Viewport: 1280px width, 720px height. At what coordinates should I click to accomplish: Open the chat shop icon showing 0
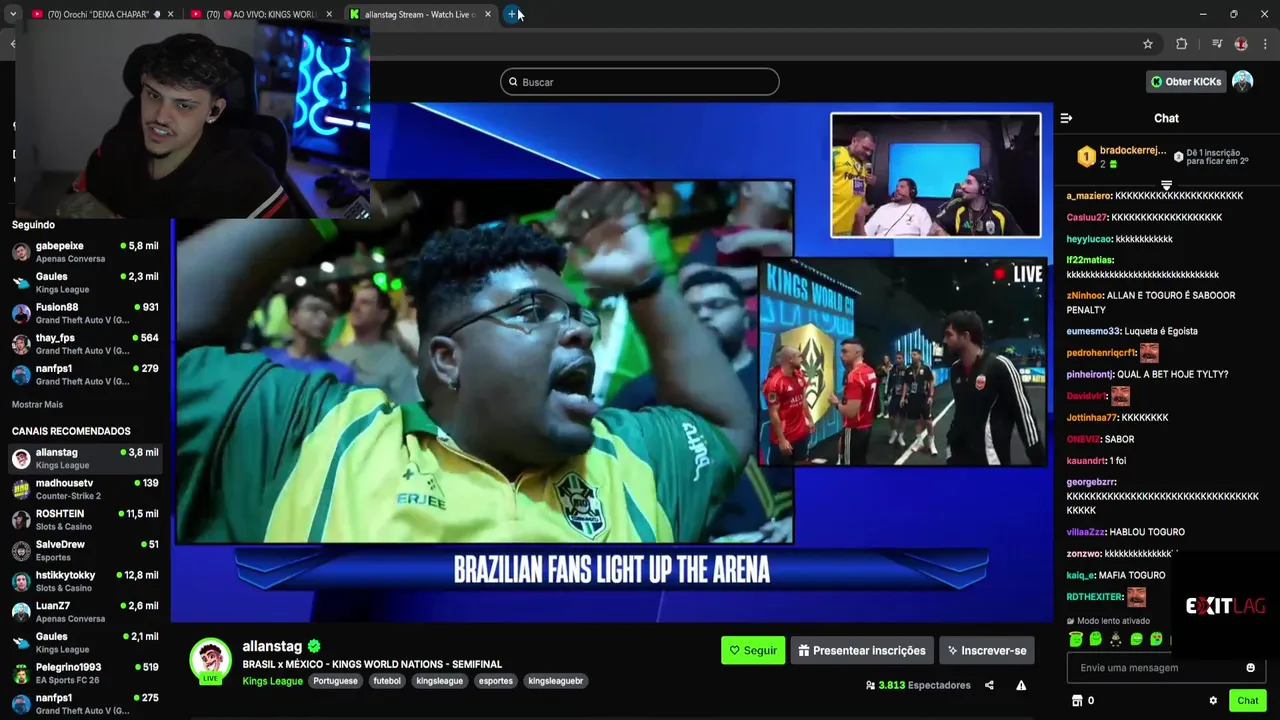[x=1083, y=701]
